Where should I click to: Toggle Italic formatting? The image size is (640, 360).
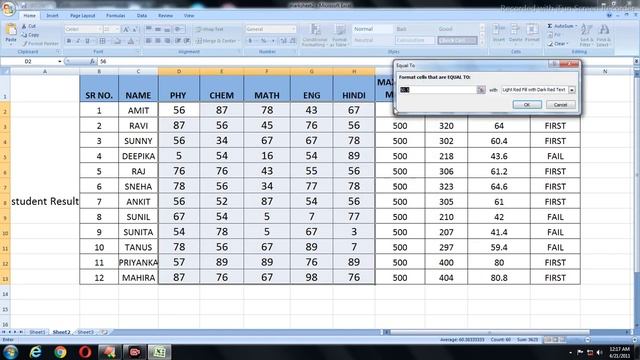pos(78,41)
